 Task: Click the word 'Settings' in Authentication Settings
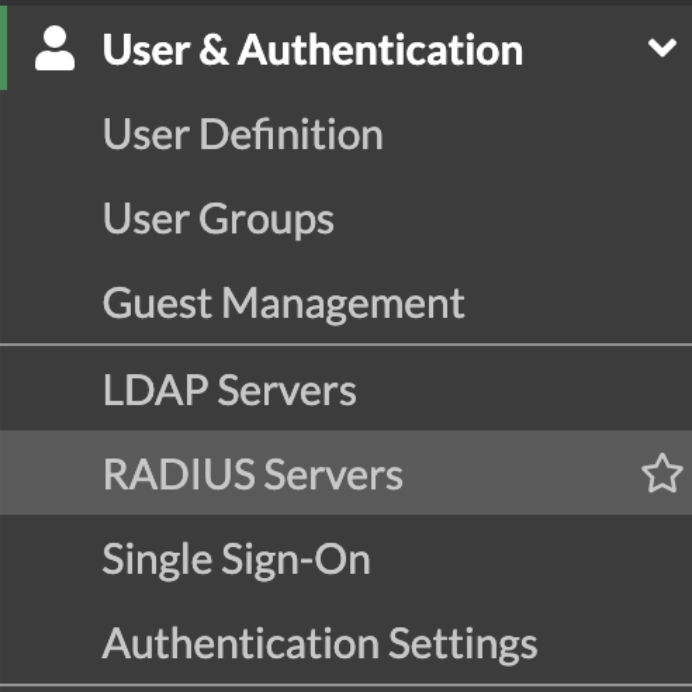point(463,643)
